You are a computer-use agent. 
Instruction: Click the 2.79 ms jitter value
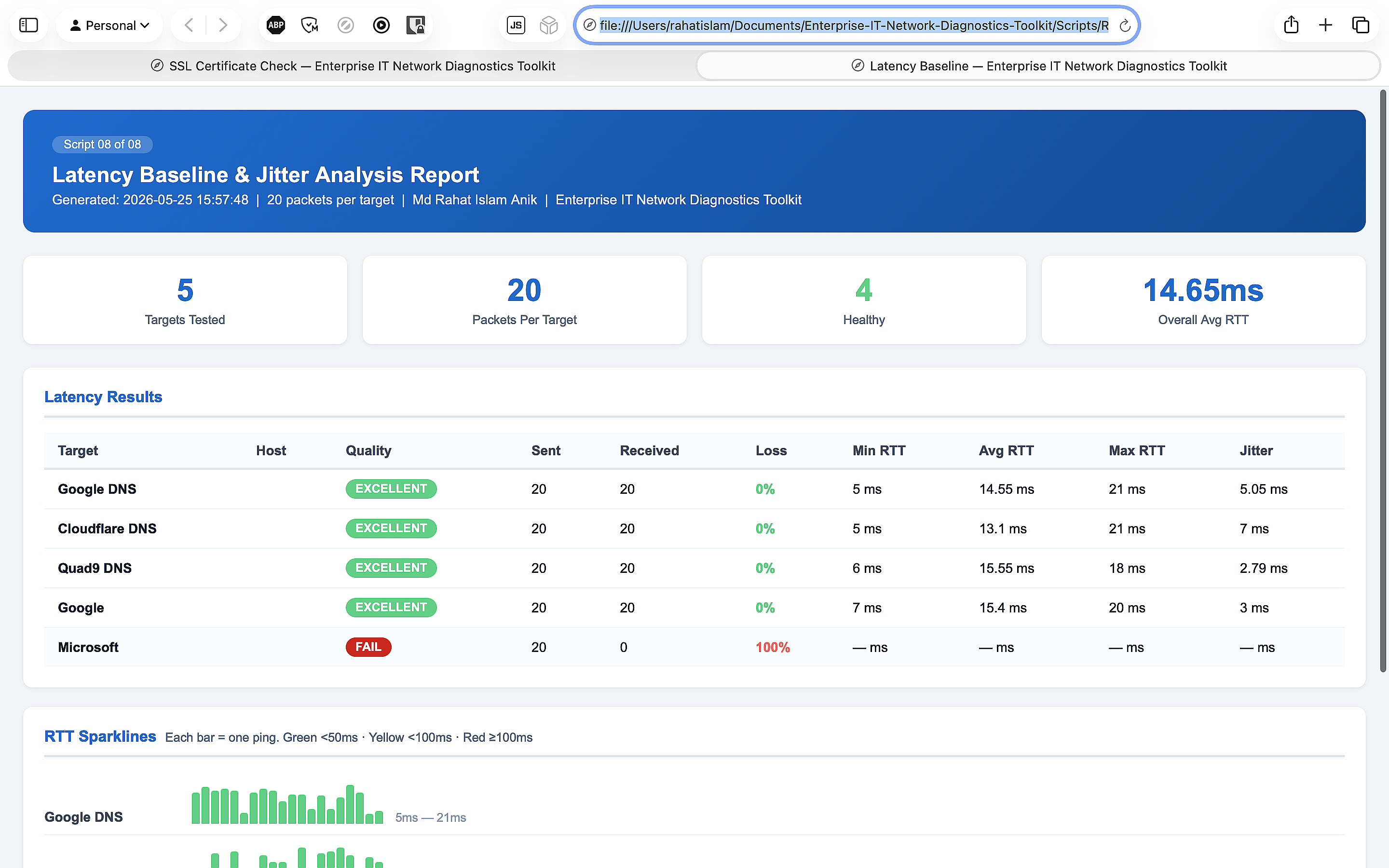(1263, 569)
